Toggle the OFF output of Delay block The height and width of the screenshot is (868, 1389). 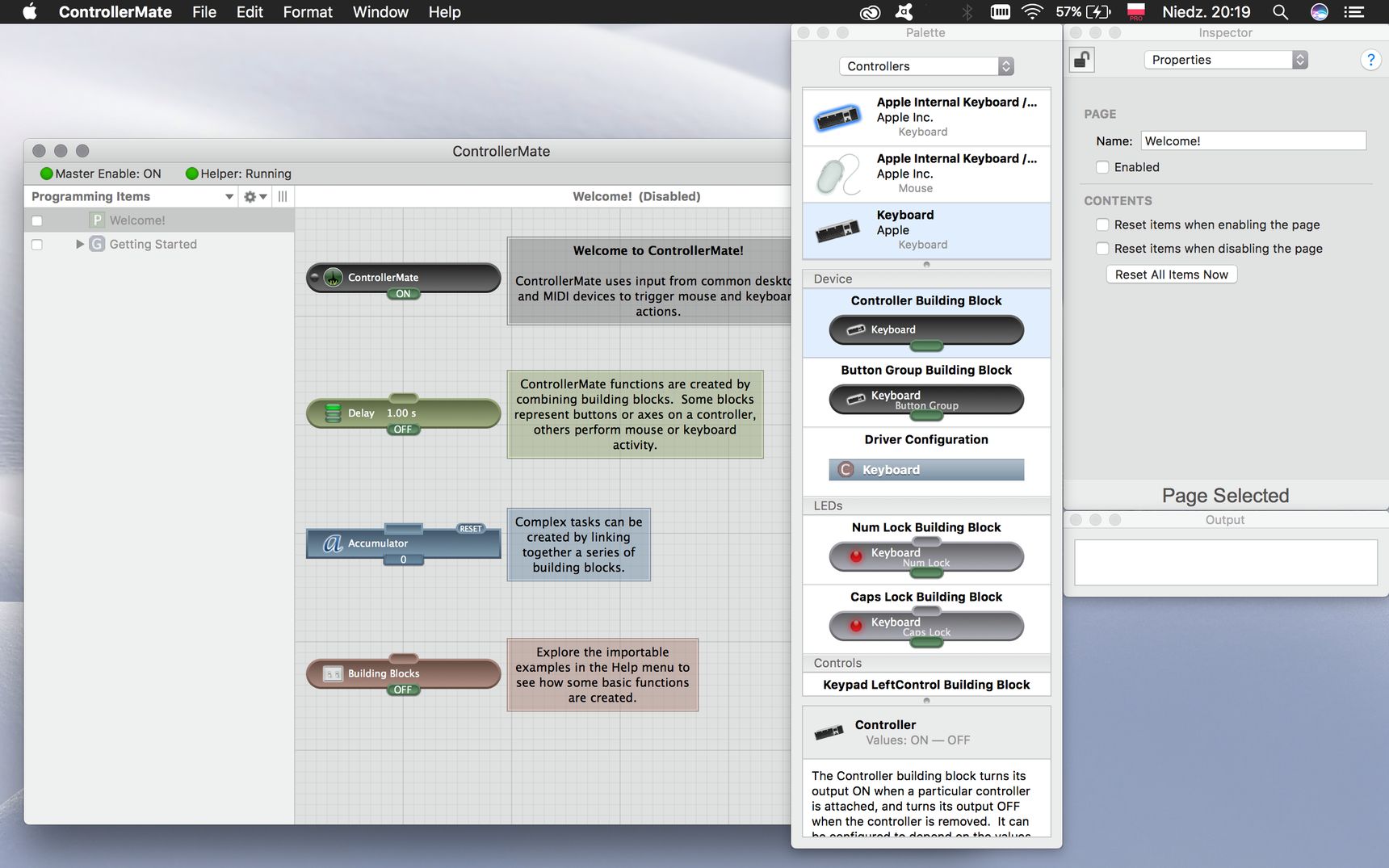point(403,430)
